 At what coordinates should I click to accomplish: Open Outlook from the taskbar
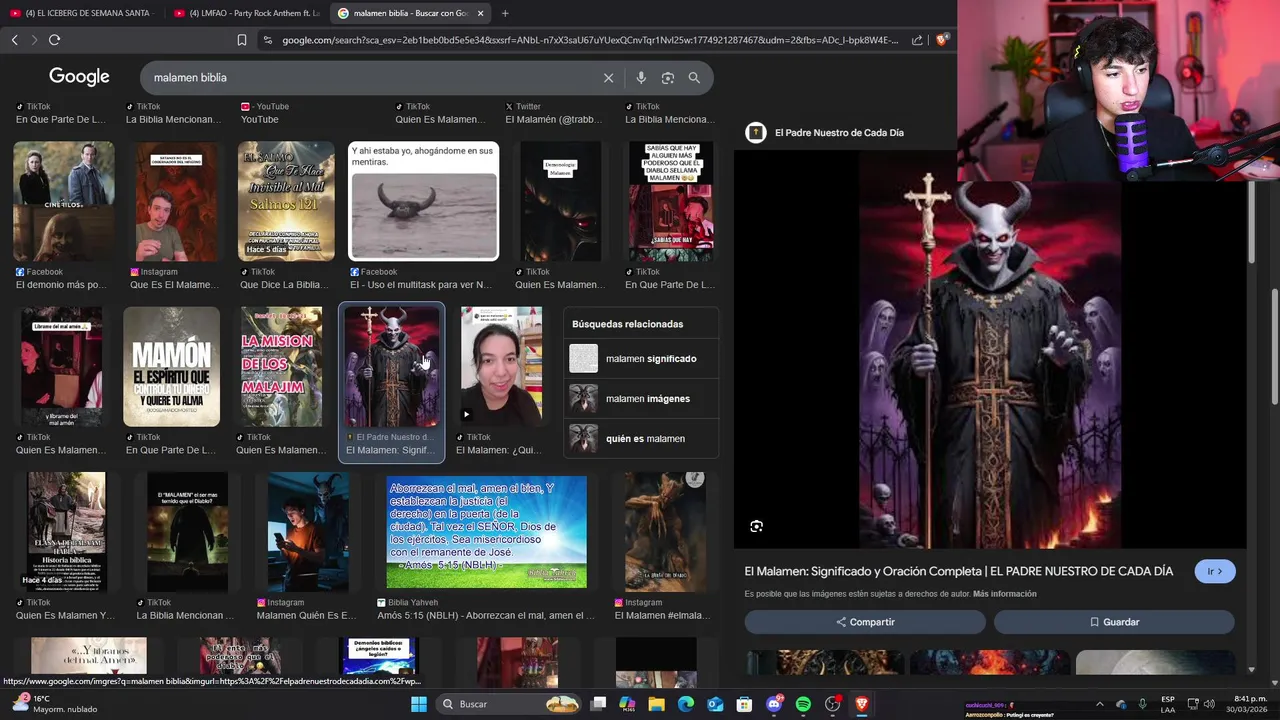tap(715, 704)
